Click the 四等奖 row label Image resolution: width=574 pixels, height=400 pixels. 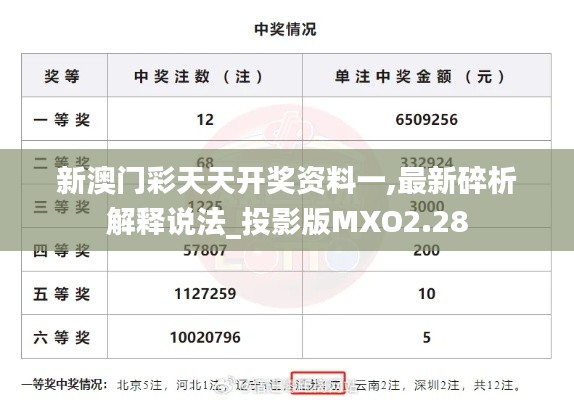pos(62,251)
